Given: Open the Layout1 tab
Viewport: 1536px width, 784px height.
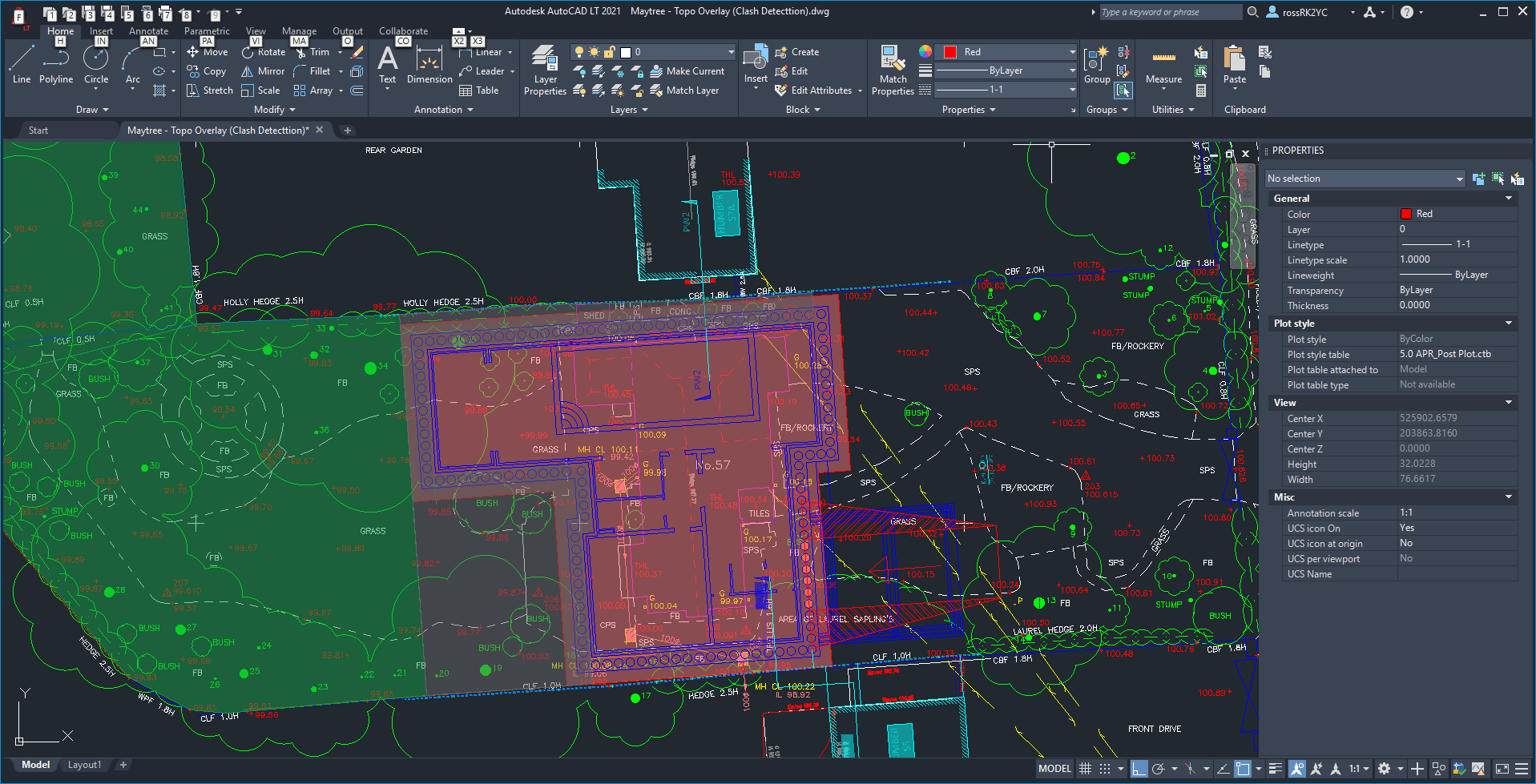Looking at the screenshot, I should 84,765.
